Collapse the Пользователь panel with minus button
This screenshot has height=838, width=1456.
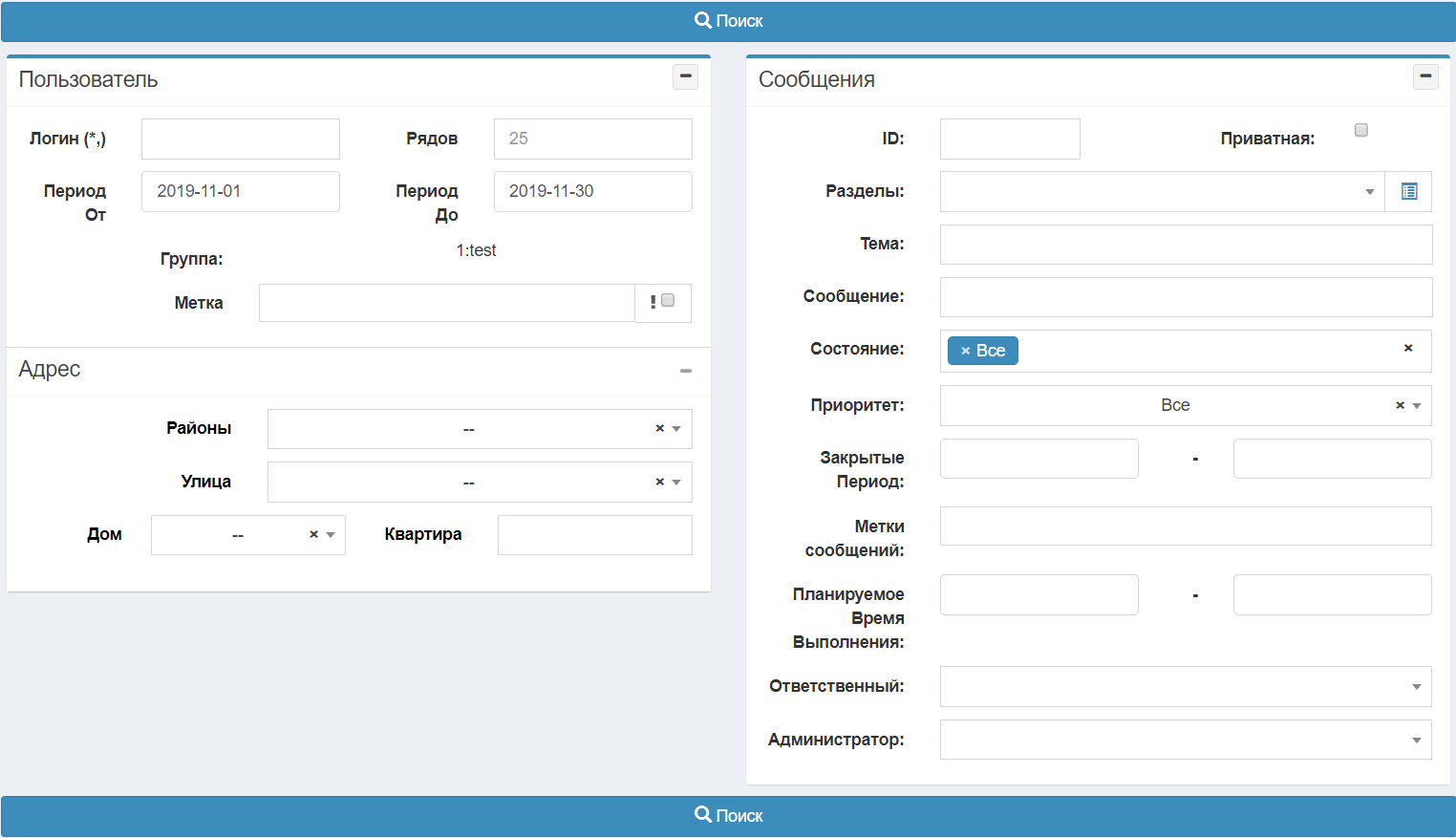click(685, 76)
